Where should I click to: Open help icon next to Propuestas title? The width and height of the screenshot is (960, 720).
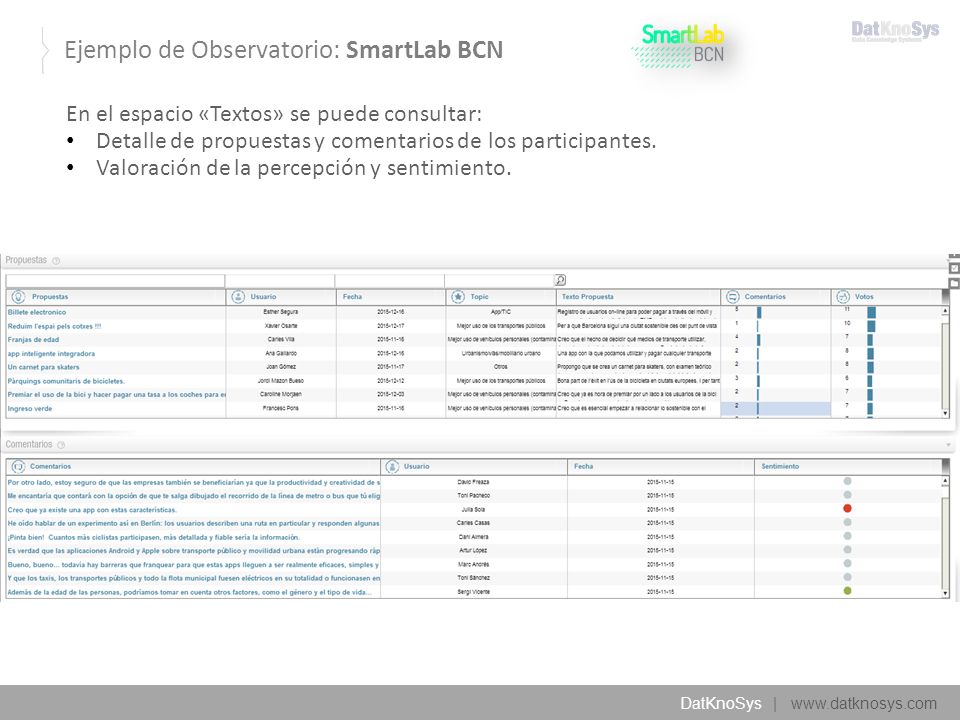(56, 261)
